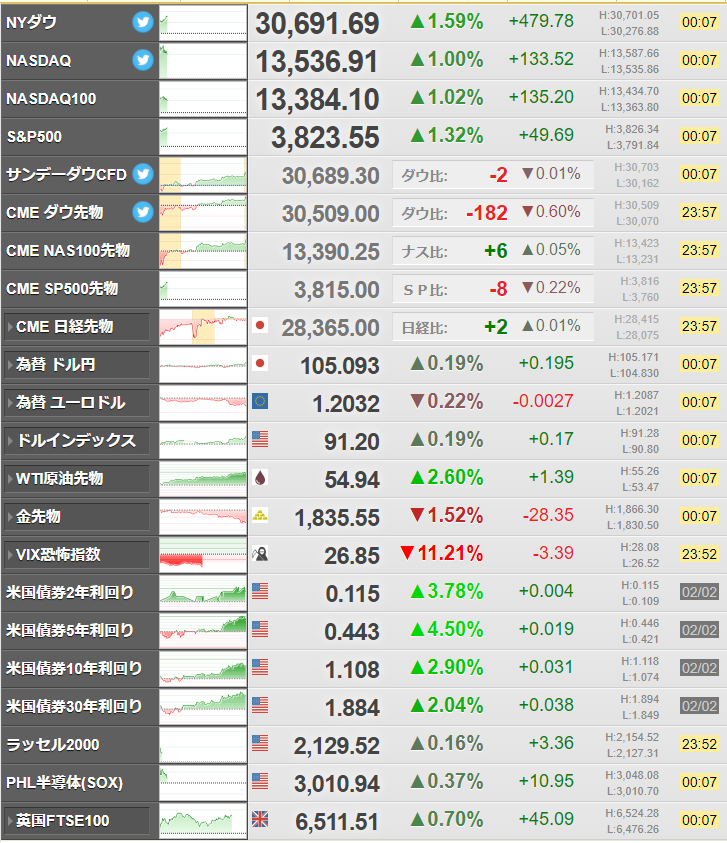Click the NYダウ price 30,691.69
The width and height of the screenshot is (727, 843).
317,24
